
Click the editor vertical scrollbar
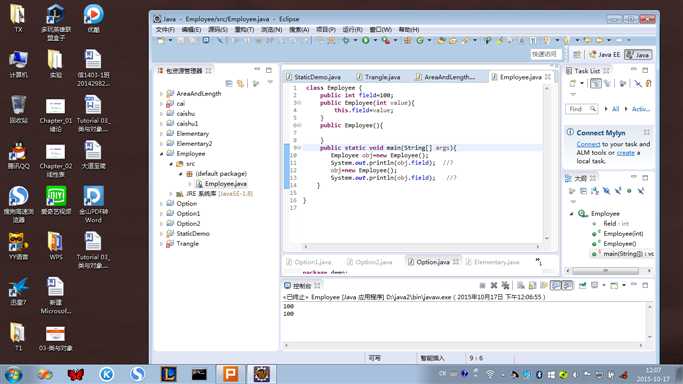547,163
